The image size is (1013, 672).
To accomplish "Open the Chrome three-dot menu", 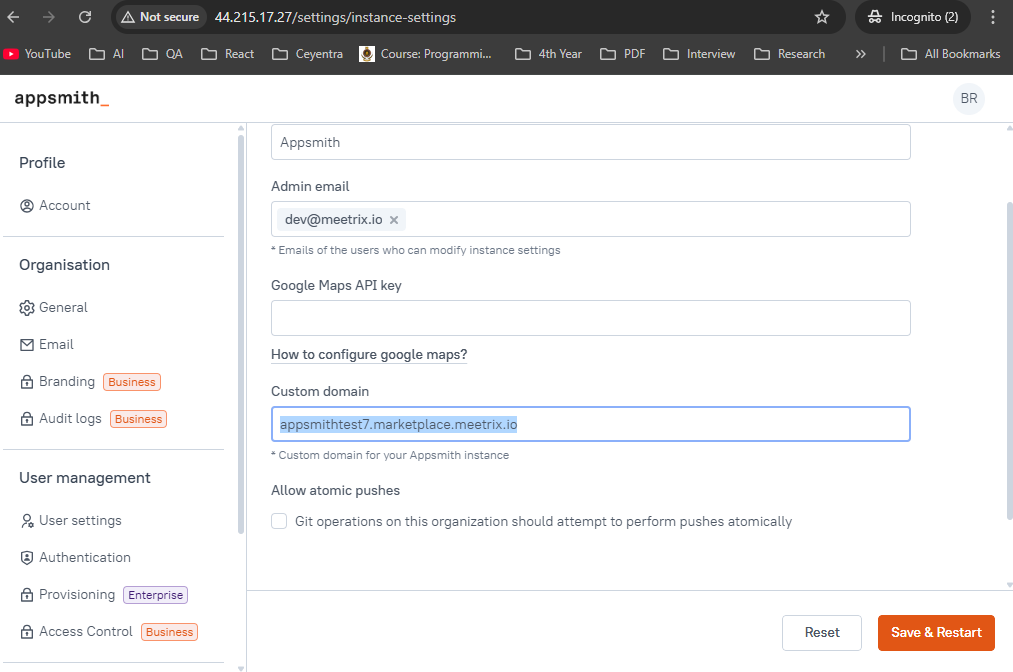I will pyautogui.click(x=992, y=17).
